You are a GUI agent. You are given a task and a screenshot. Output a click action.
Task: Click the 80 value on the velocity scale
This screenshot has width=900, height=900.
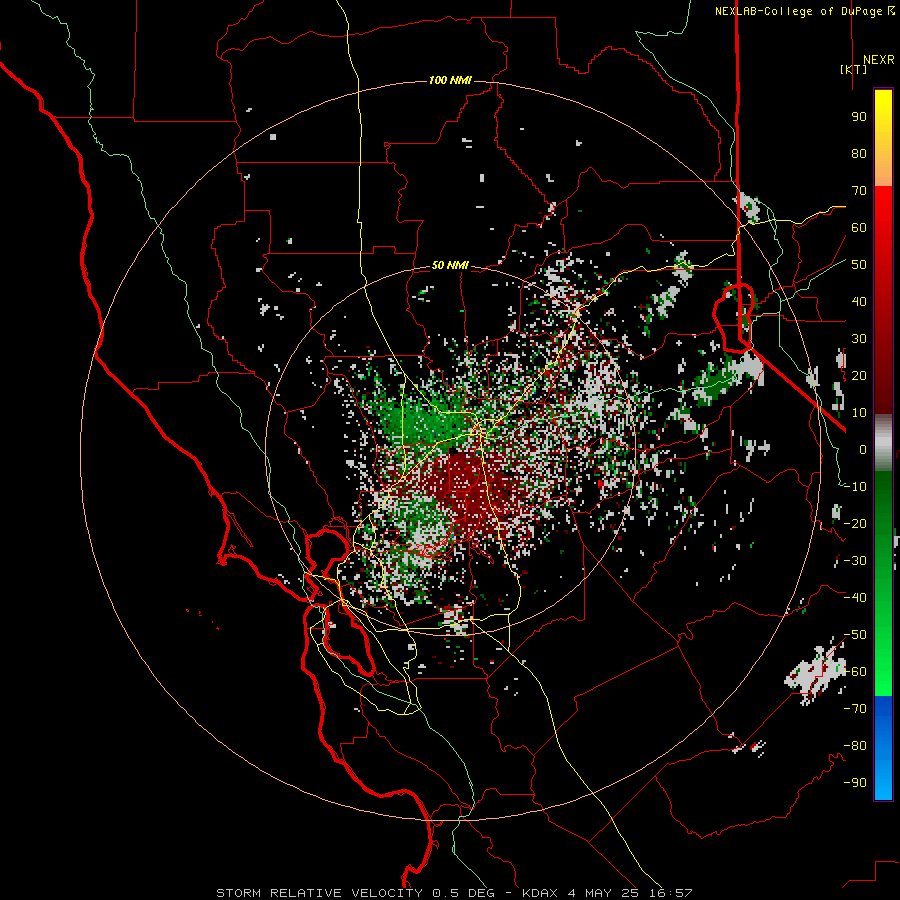click(859, 154)
